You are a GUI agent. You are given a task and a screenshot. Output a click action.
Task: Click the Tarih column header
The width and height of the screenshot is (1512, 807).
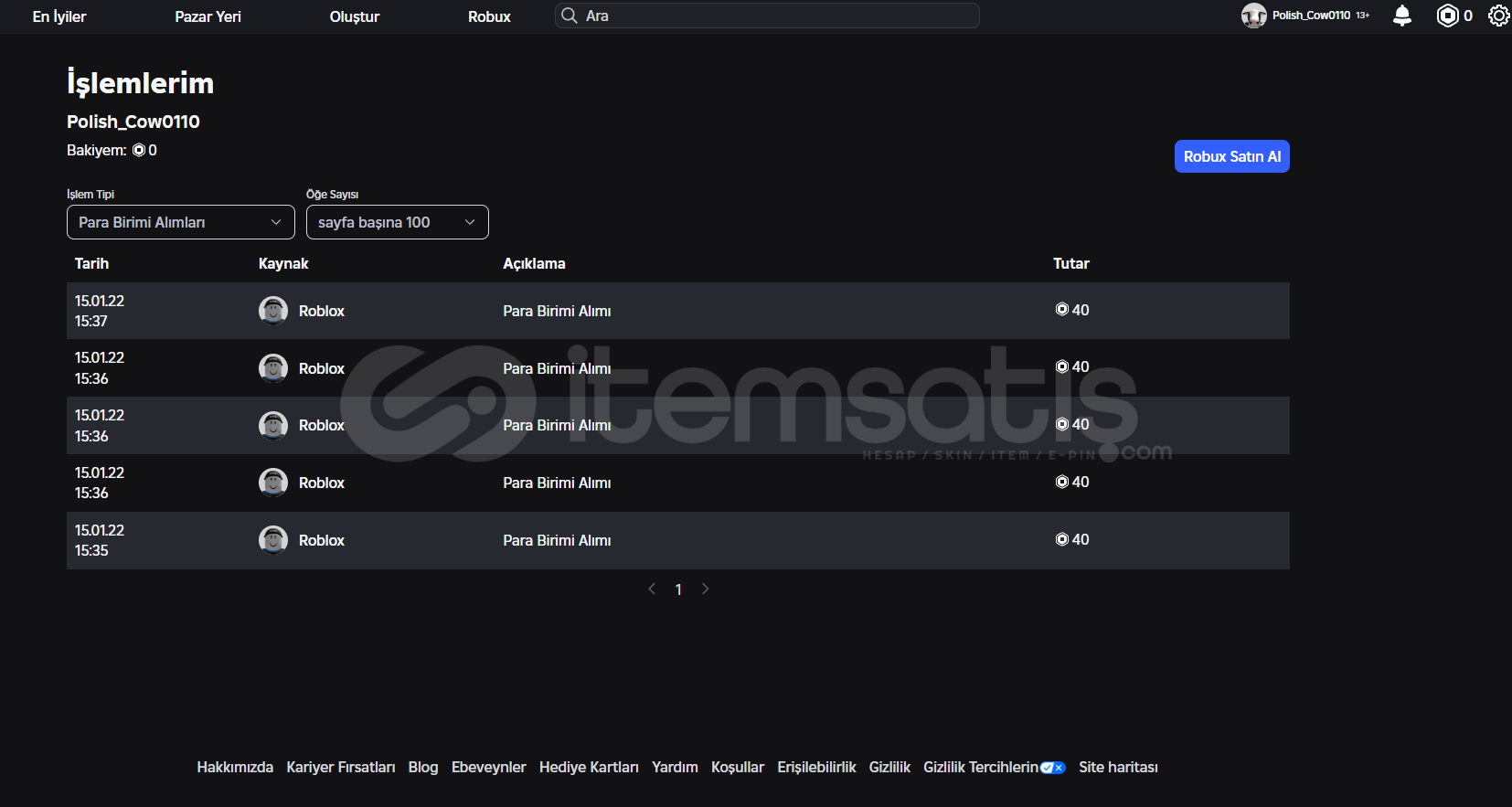91,263
